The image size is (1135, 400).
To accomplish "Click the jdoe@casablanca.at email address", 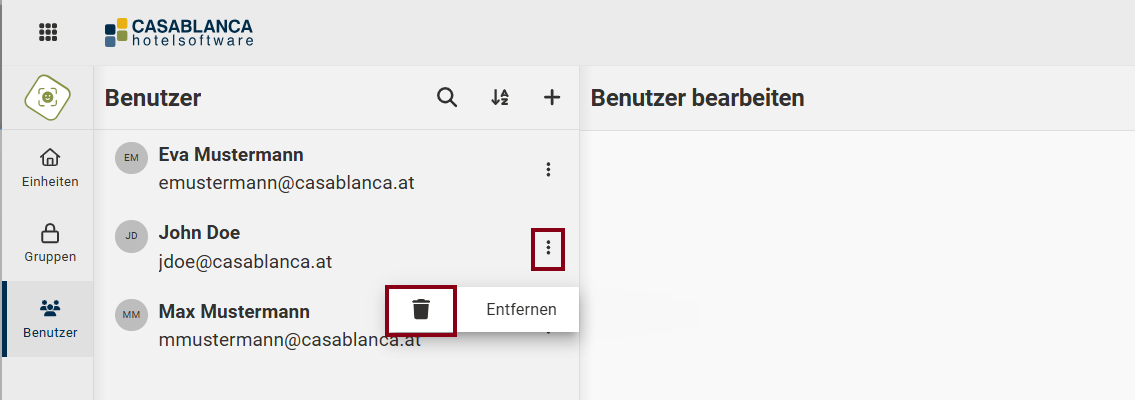I will 245,261.
